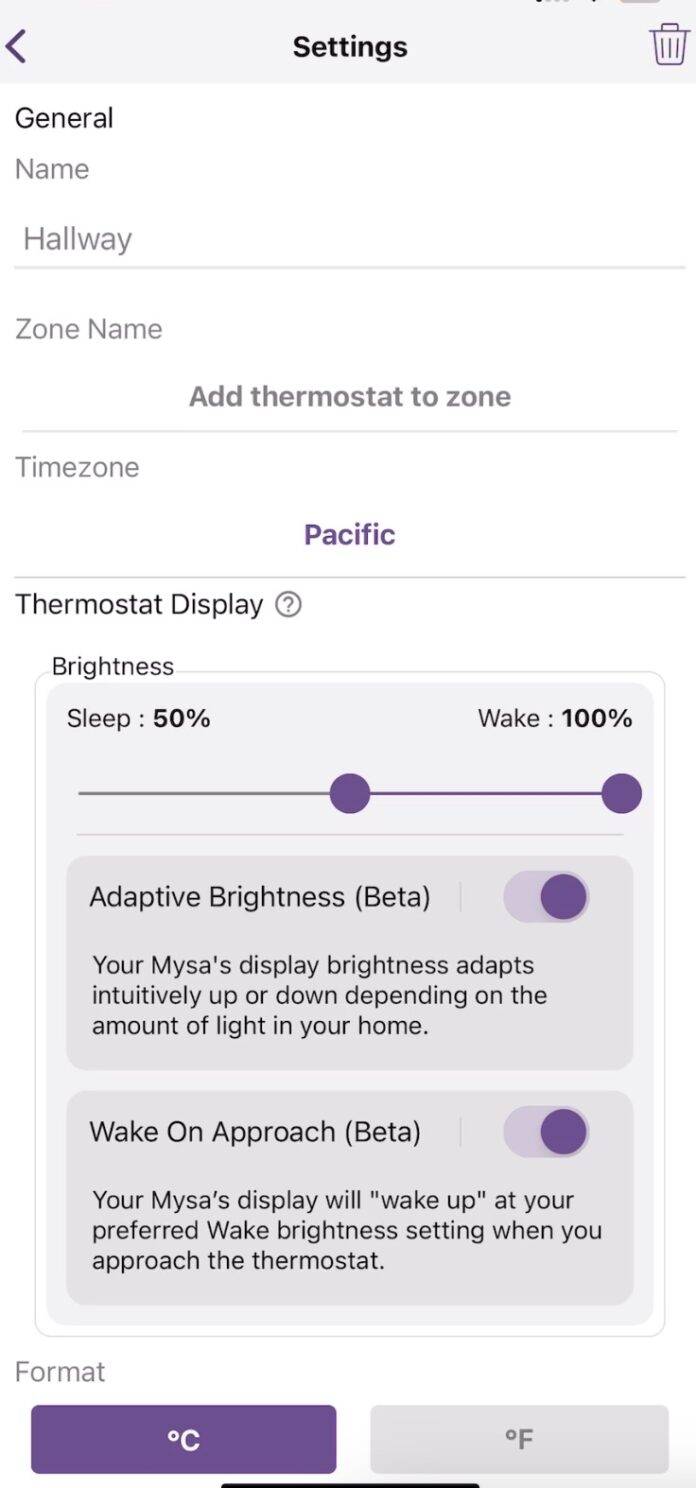Open the Add thermostat to zone picker
Image resolution: width=696 pixels, height=1488 pixels.
[349, 396]
